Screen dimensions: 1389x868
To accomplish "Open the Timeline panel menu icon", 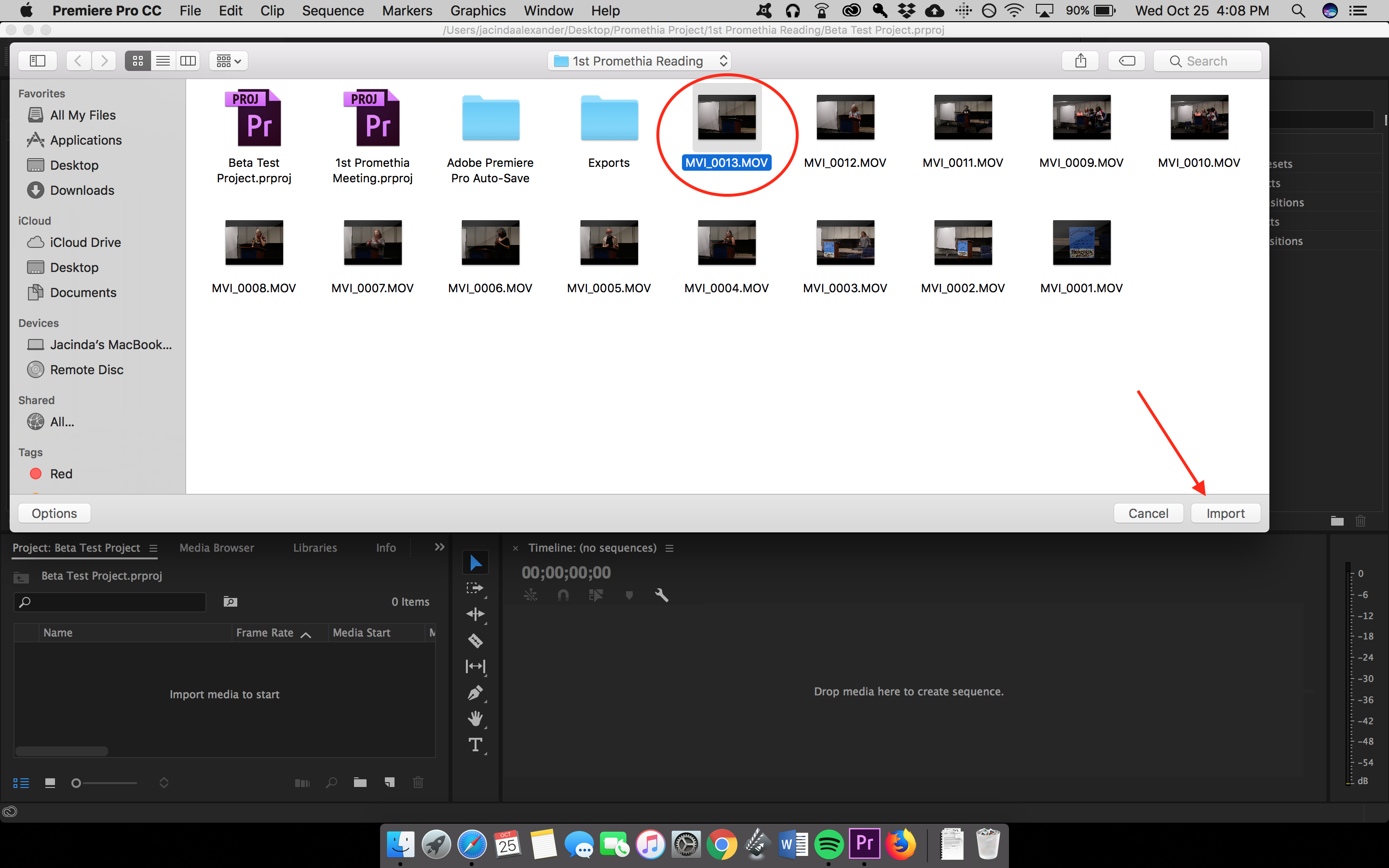I will [669, 548].
